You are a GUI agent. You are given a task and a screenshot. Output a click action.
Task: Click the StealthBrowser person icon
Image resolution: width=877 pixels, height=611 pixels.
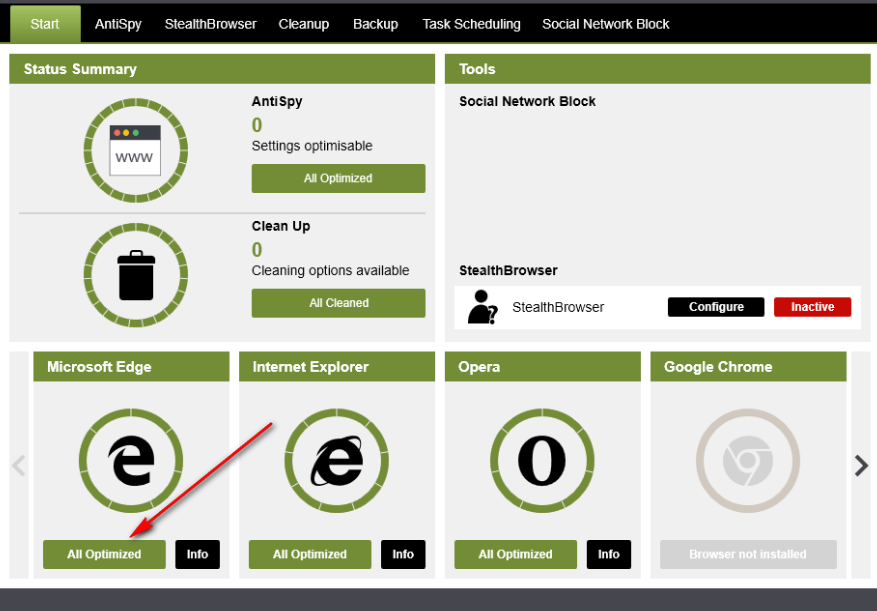pos(482,307)
